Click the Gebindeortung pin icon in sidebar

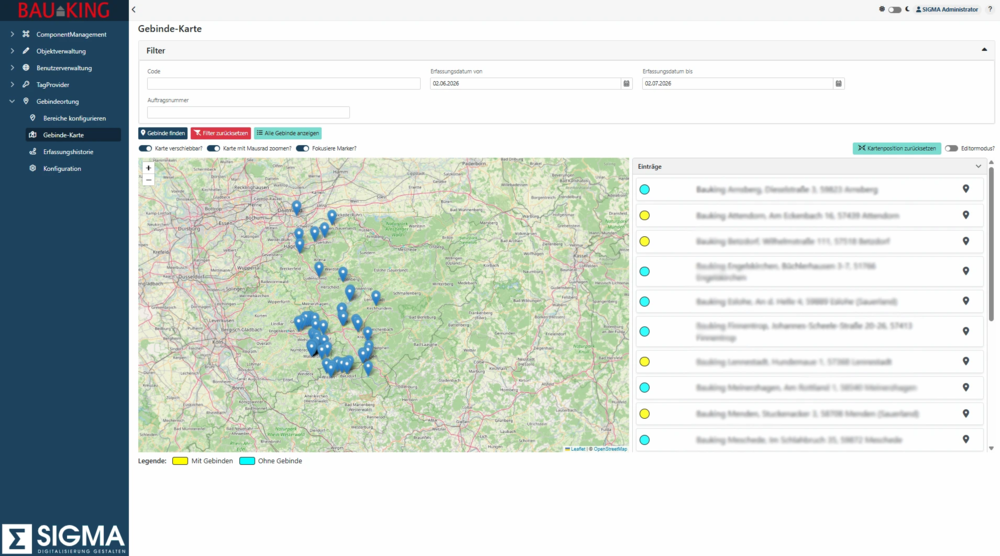click(x=26, y=101)
